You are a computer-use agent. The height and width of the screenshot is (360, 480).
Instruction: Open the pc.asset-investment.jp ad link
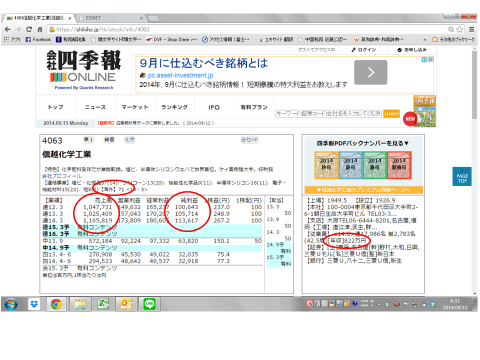coord(180,75)
